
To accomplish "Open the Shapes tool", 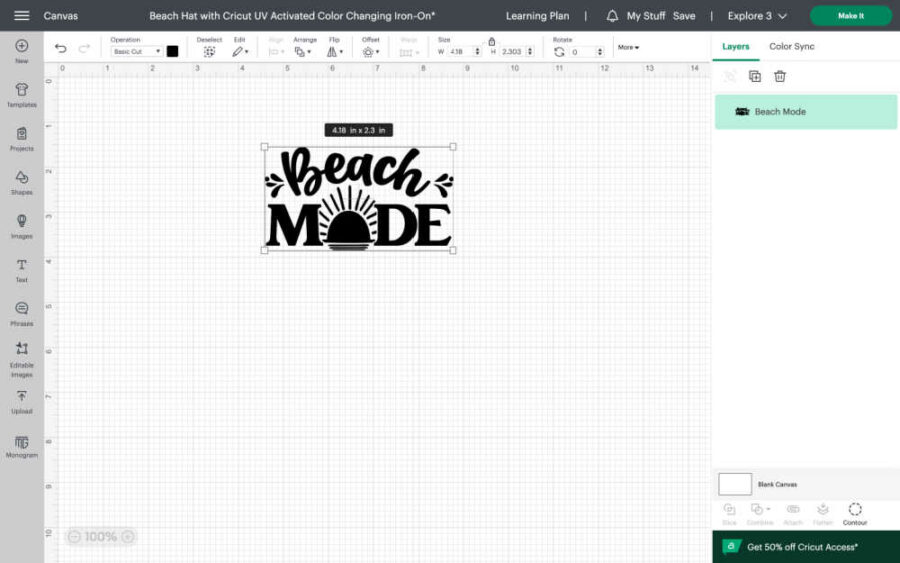I will point(21,181).
